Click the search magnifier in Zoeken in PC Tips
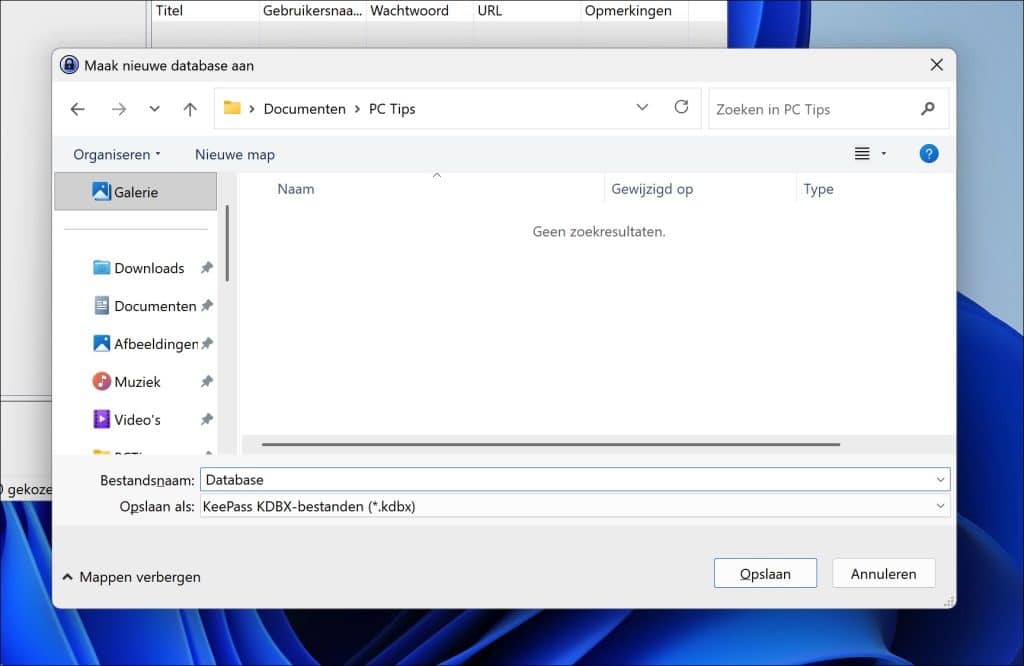The image size is (1024, 666). [x=928, y=108]
